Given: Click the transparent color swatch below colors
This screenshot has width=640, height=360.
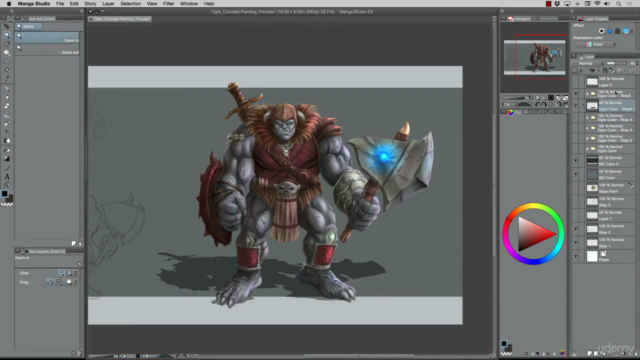Looking at the screenshot, I should coord(7,204).
